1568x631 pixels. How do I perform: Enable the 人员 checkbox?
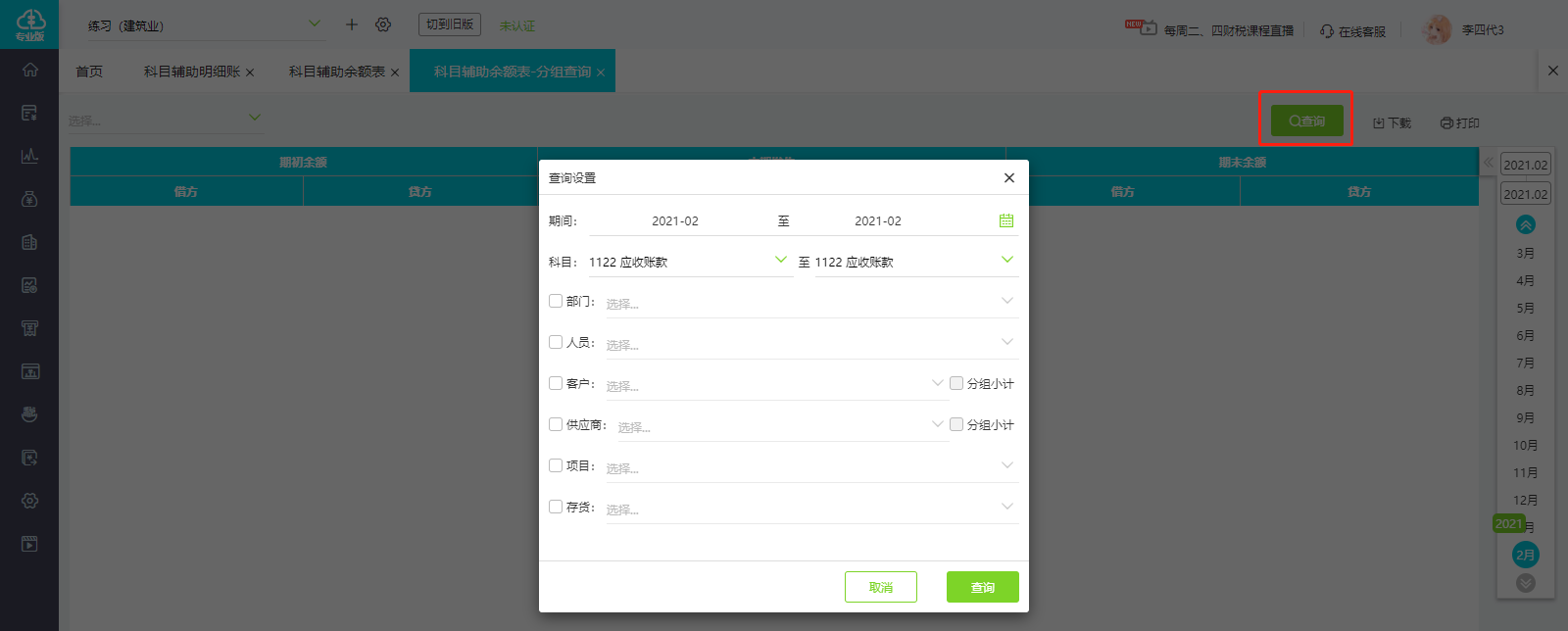pyautogui.click(x=556, y=342)
